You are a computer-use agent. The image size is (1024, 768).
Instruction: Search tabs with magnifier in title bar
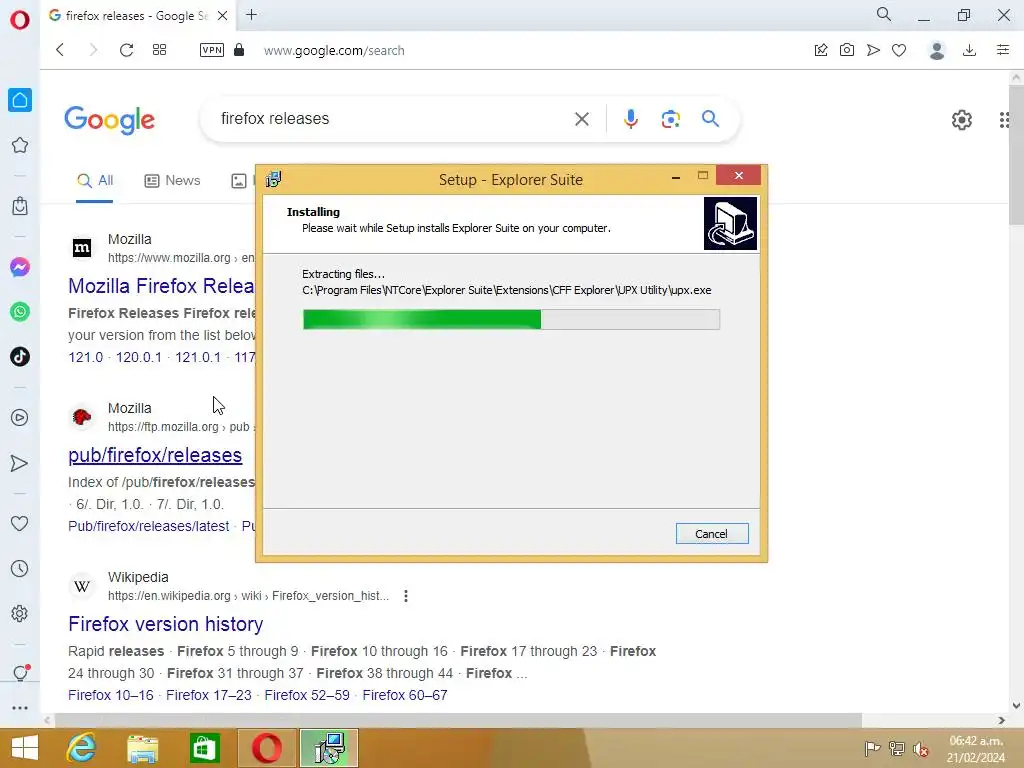(884, 14)
